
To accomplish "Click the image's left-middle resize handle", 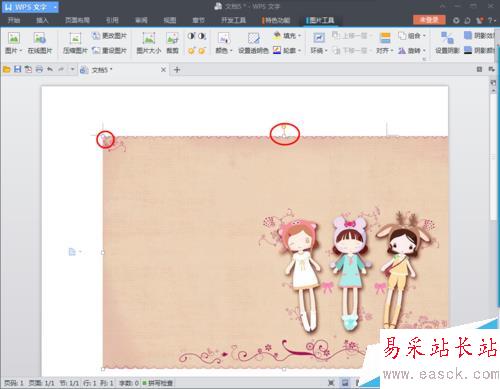I will [103, 253].
